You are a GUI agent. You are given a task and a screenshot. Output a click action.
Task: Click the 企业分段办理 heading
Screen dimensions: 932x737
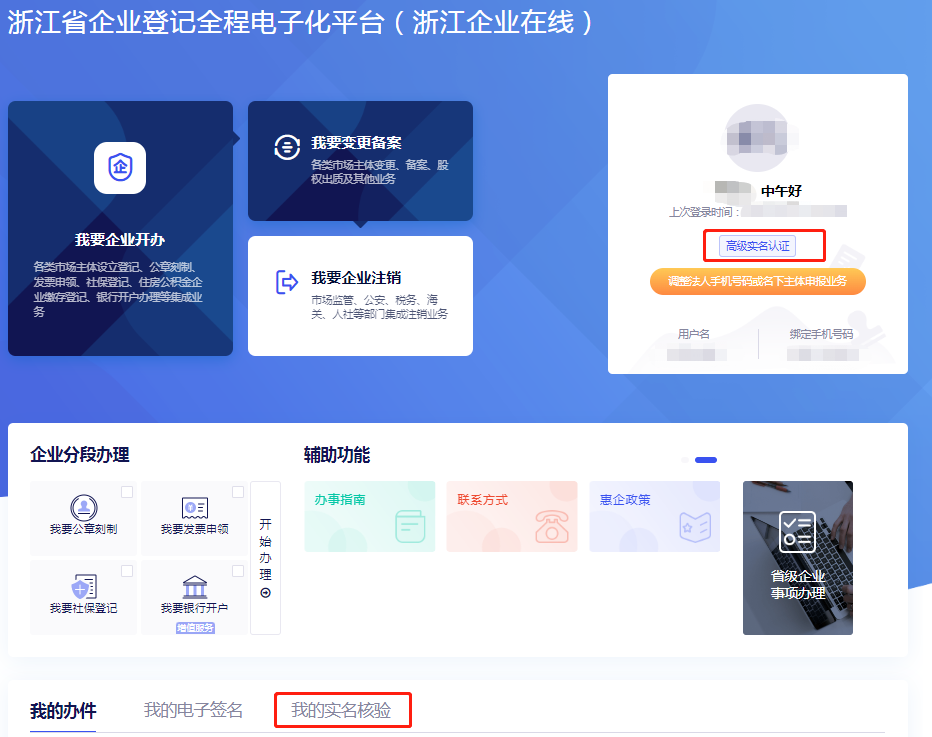(80, 455)
